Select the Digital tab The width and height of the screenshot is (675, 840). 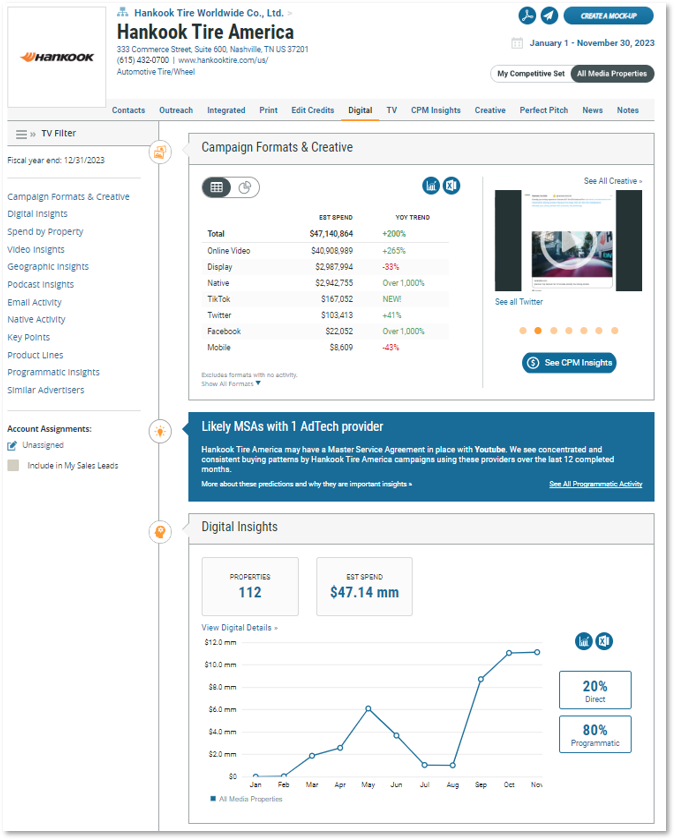[x=360, y=110]
